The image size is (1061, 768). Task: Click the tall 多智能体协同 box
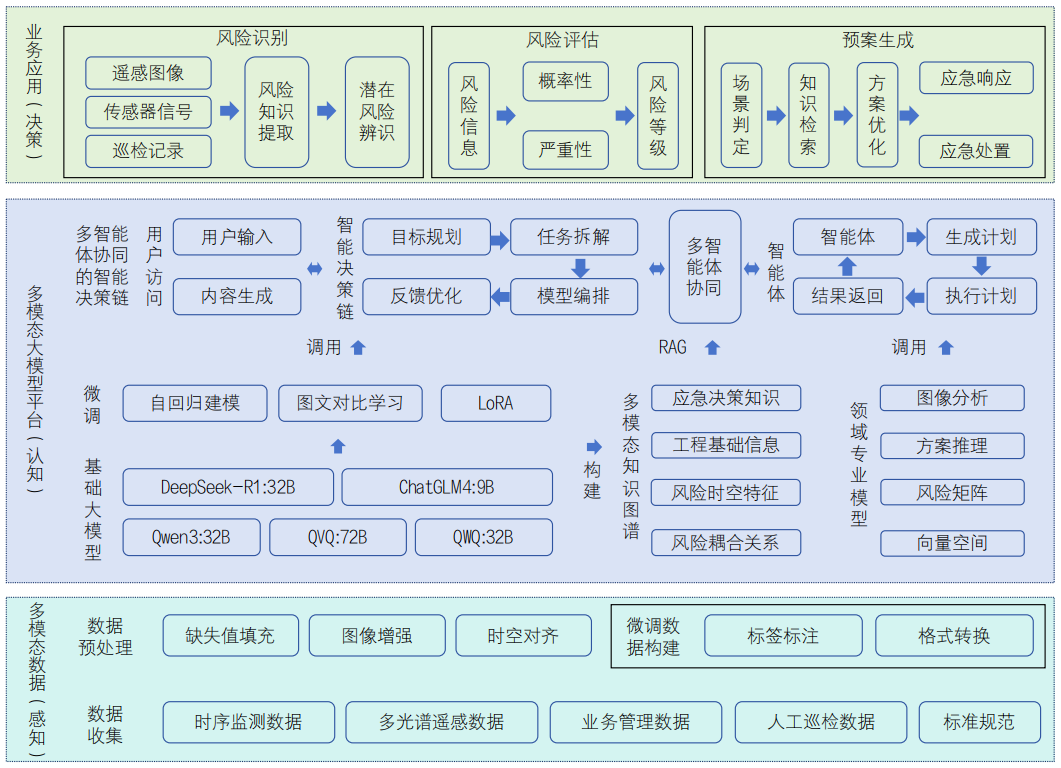tap(704, 267)
